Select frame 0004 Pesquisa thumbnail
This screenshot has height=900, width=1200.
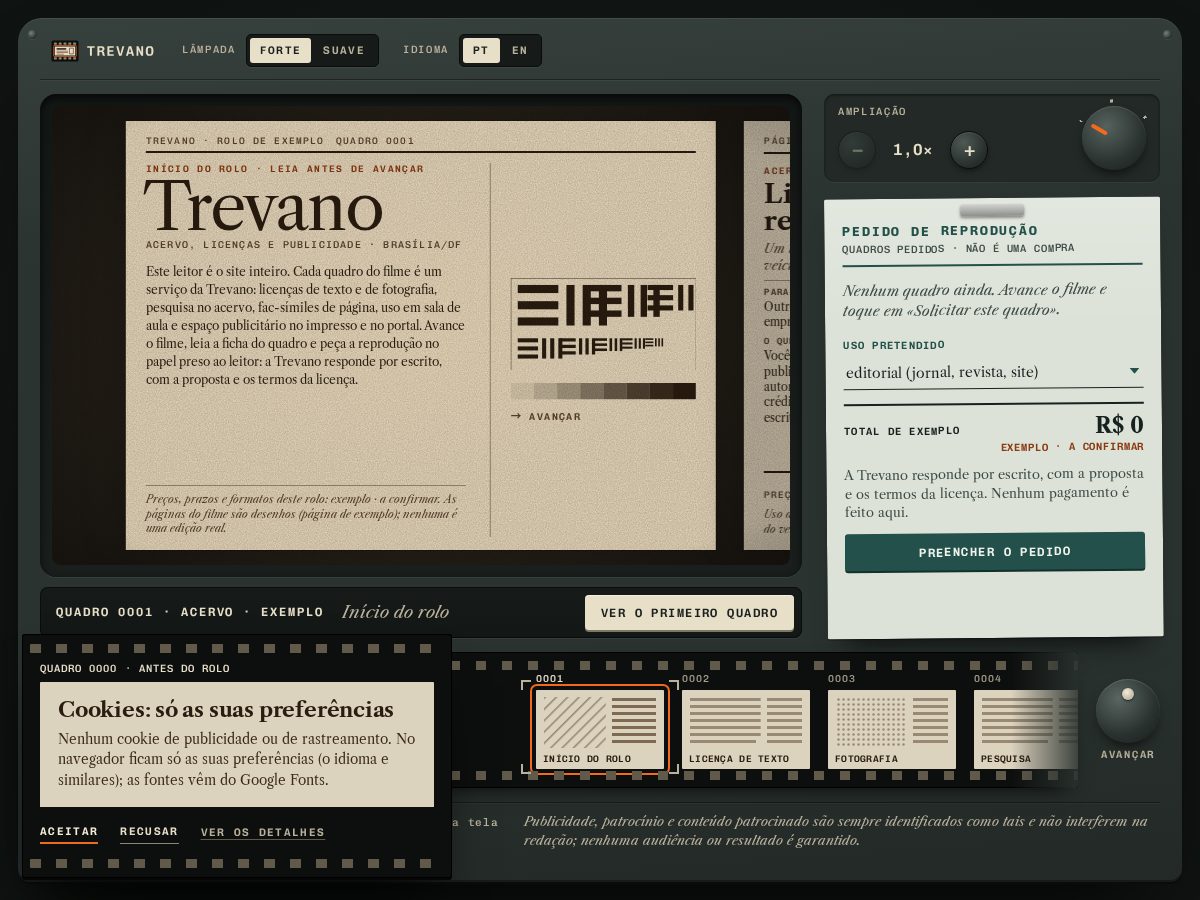tap(1026, 729)
